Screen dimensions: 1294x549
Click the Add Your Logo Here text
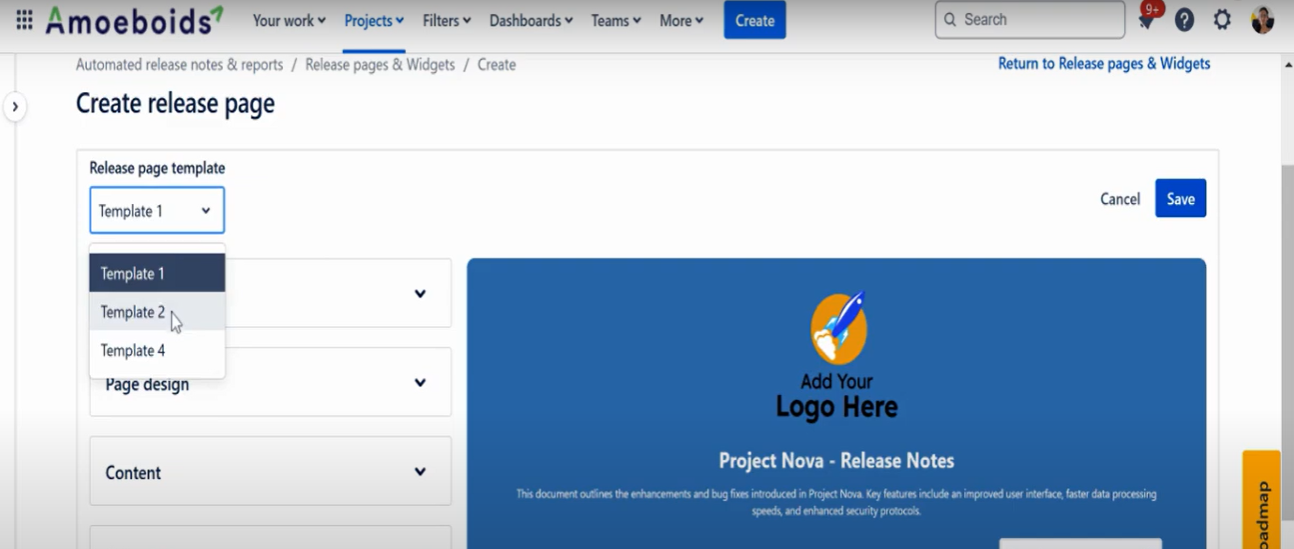[x=837, y=396]
